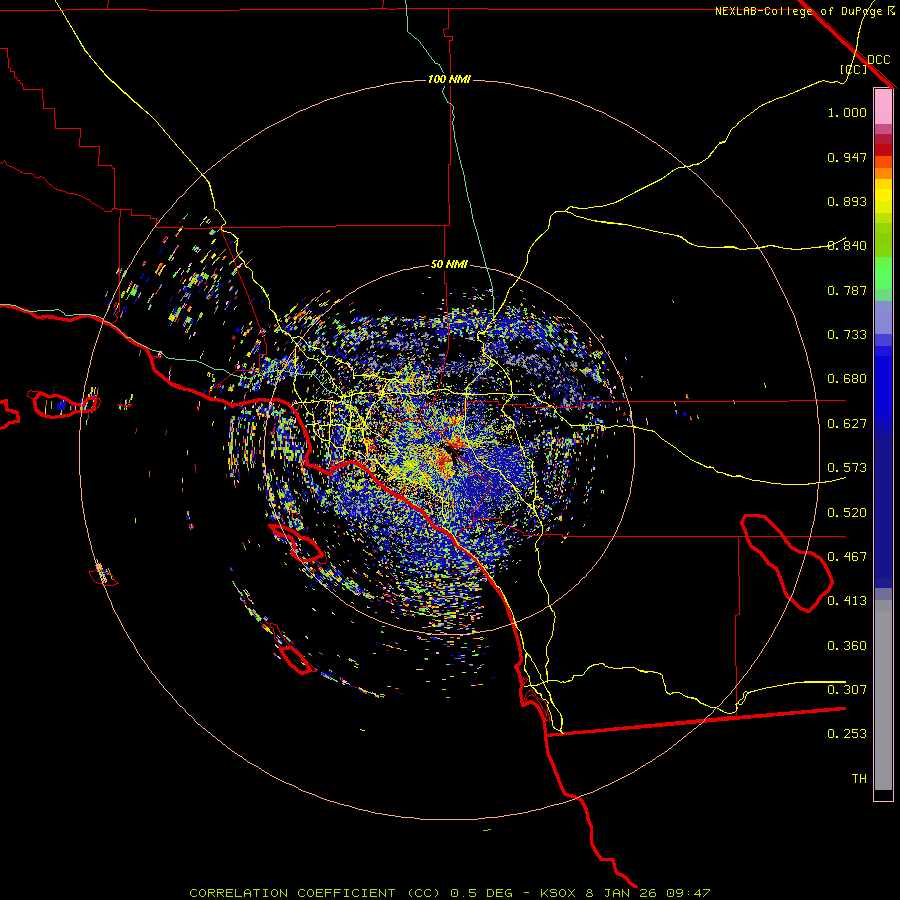This screenshot has height=900, width=900.
Task: Click the bright green swatch on color bar
Action: pos(883,273)
